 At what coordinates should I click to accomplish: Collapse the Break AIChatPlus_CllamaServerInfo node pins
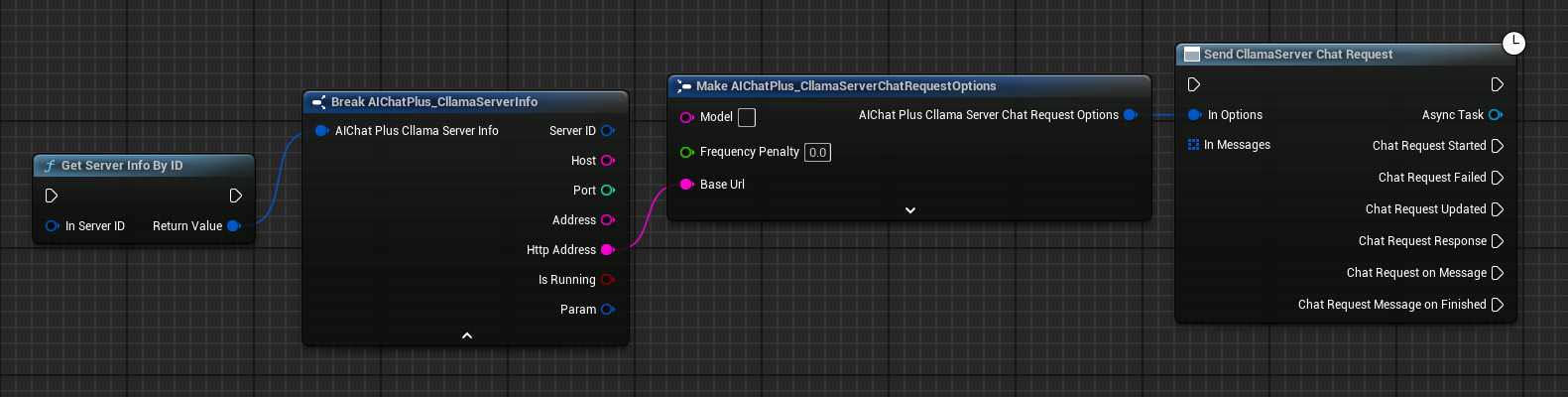coord(467,335)
